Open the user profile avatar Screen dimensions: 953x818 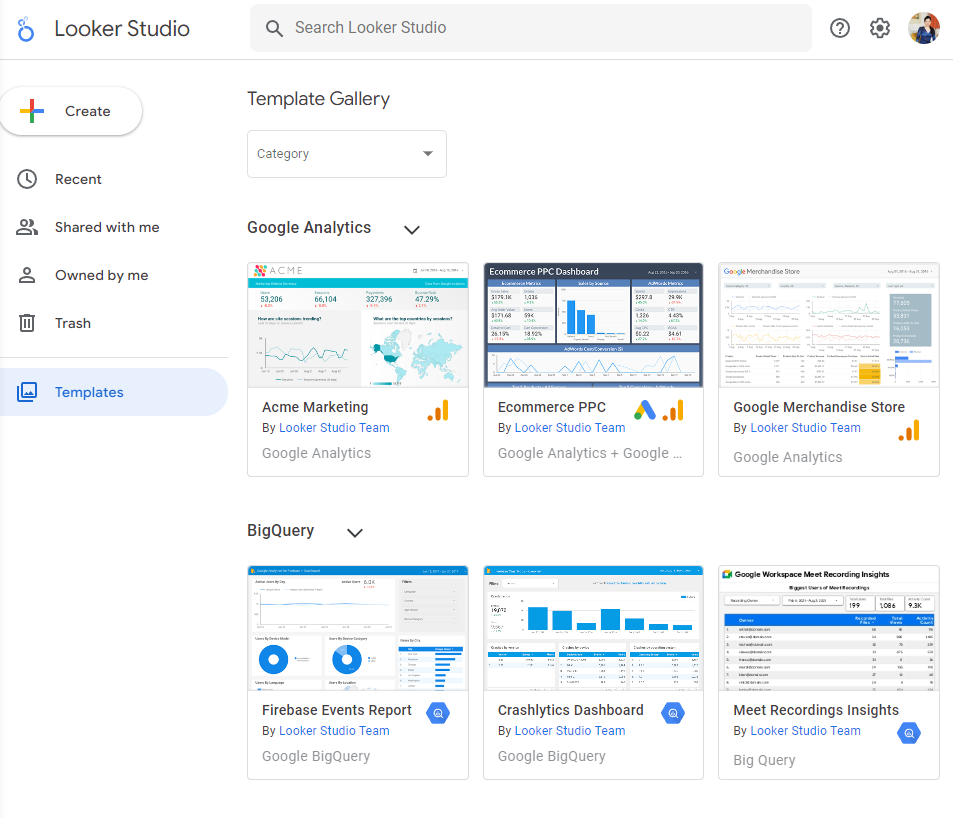point(923,28)
